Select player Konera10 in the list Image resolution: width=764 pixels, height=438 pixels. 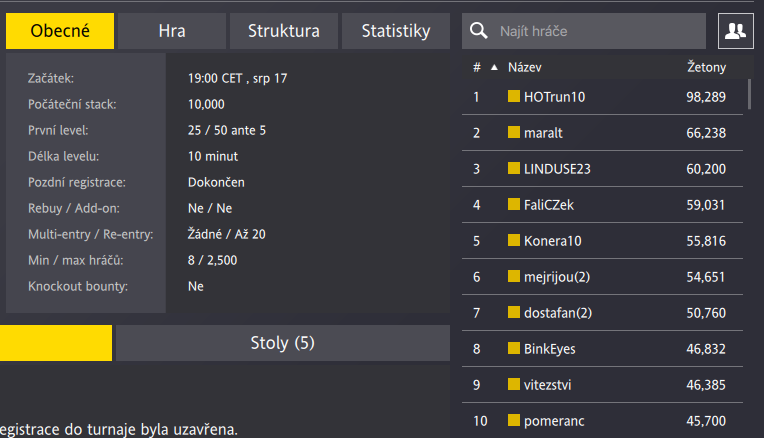tap(602, 241)
